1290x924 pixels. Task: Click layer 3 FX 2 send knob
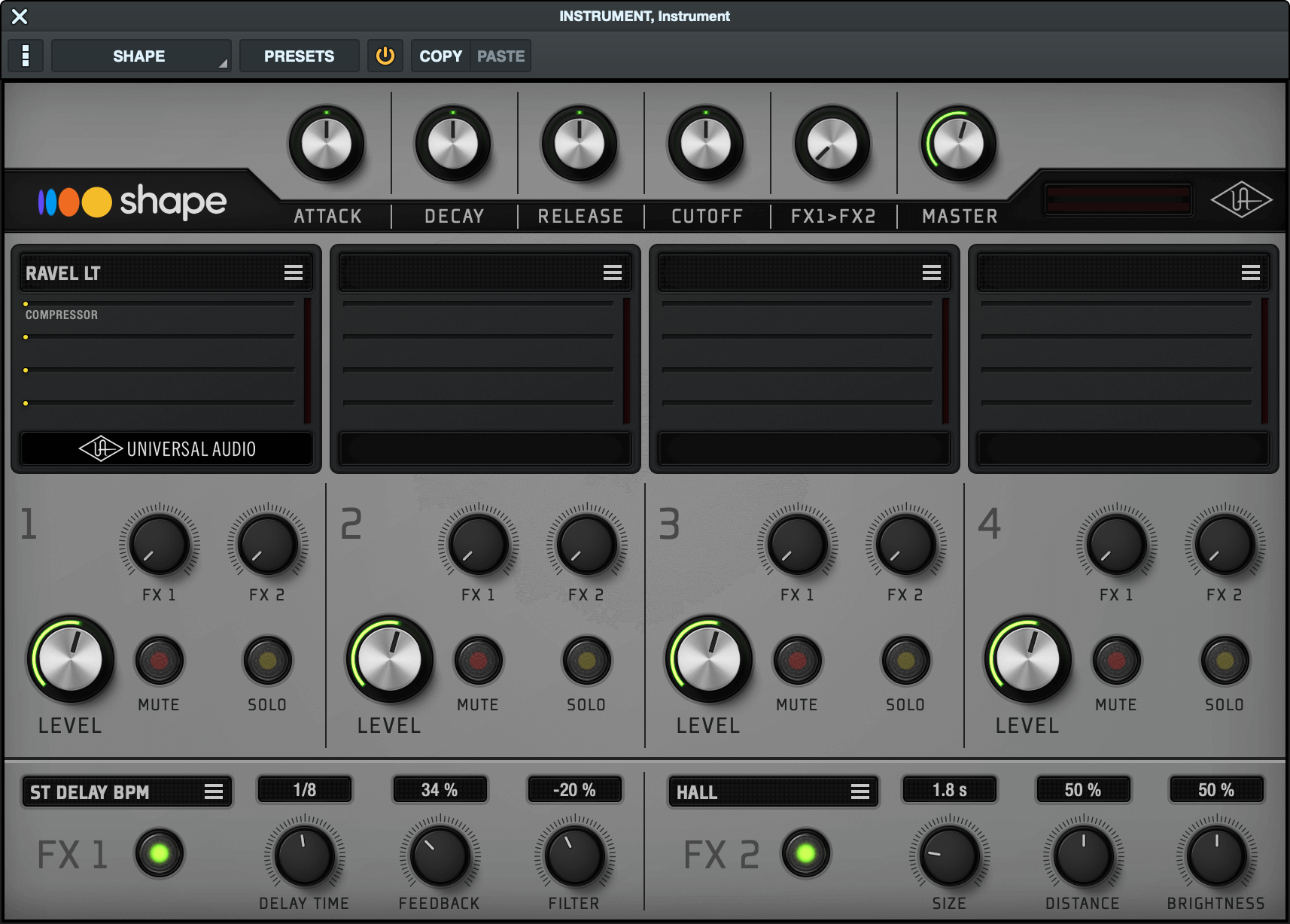coord(905,543)
